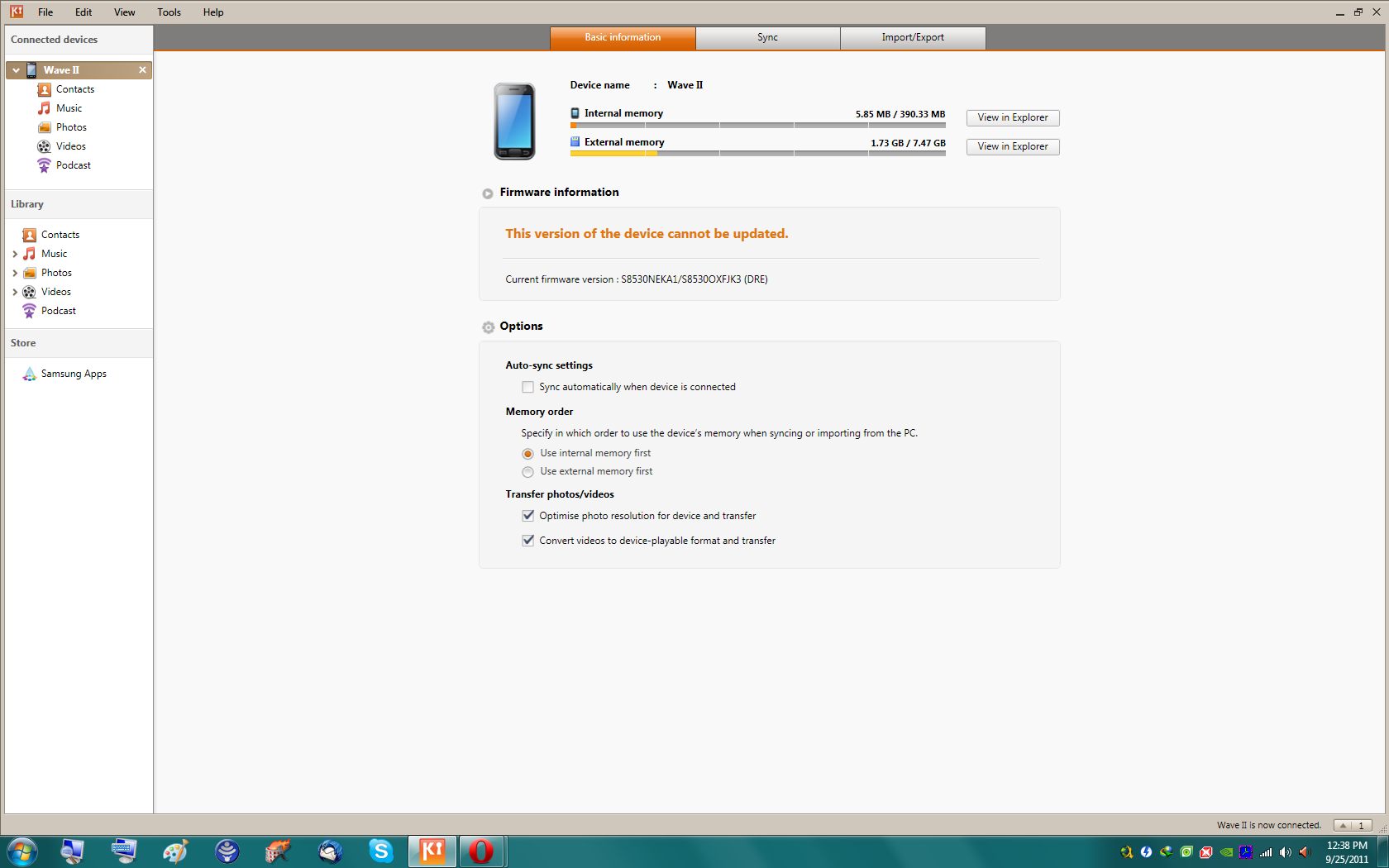Screen dimensions: 1389x868
Task: Collapse the Wave II device tree
Action: point(16,70)
